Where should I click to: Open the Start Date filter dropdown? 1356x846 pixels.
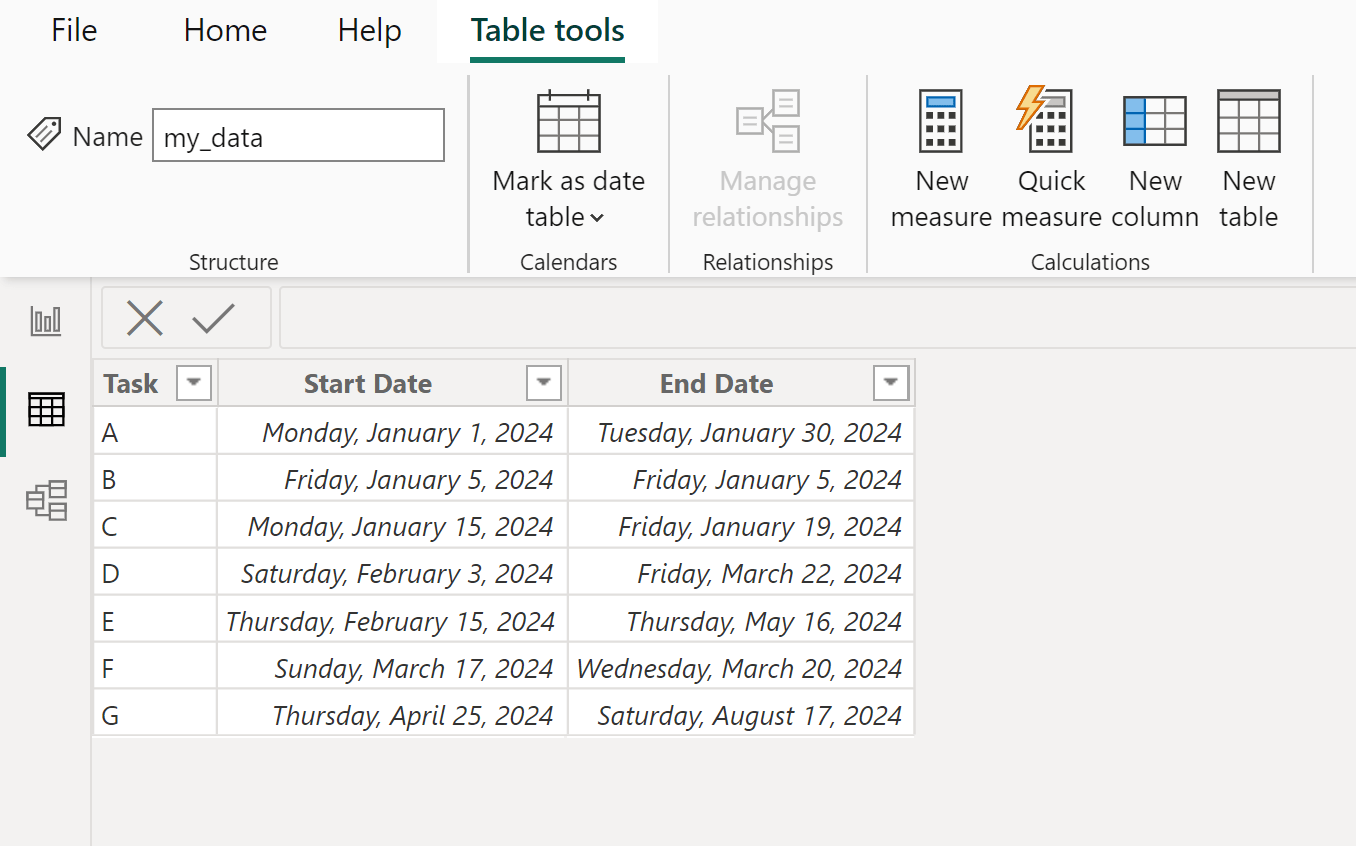coord(543,382)
